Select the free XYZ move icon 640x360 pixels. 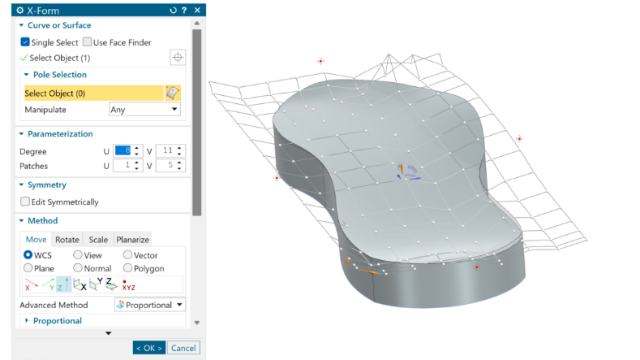click(128, 284)
